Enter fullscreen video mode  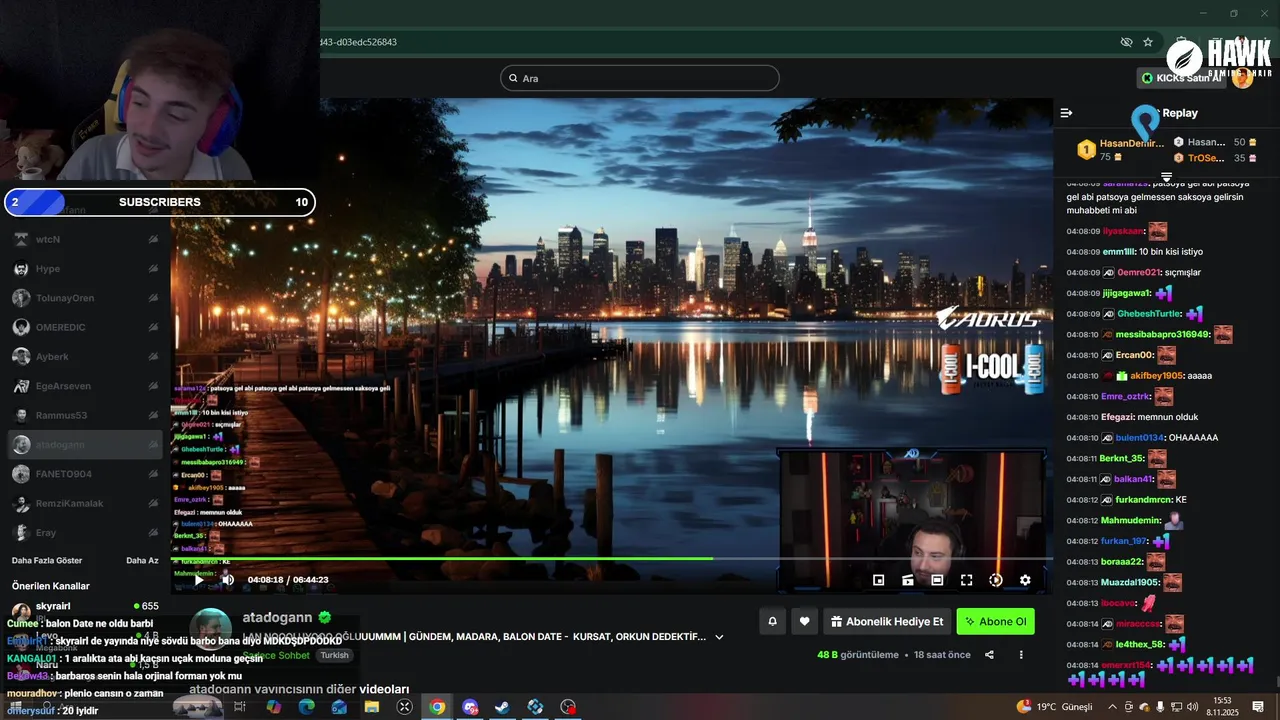pyautogui.click(x=967, y=580)
